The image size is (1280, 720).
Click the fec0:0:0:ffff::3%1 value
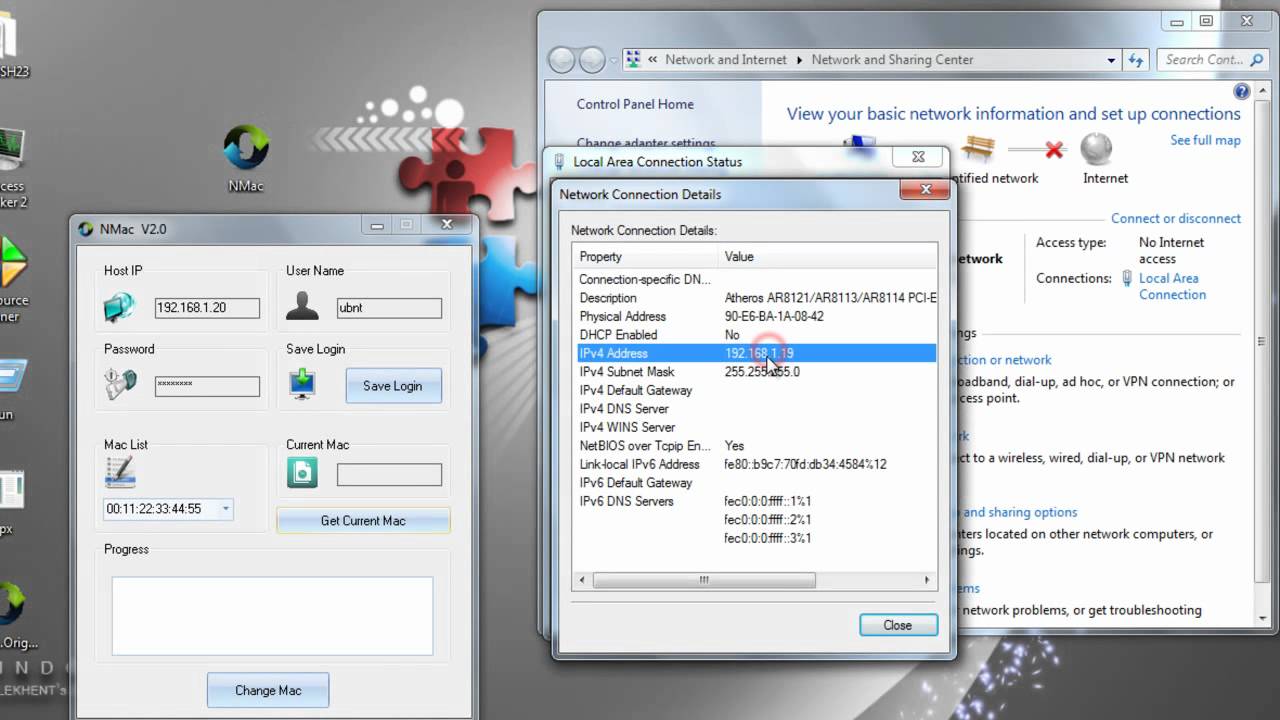point(767,538)
